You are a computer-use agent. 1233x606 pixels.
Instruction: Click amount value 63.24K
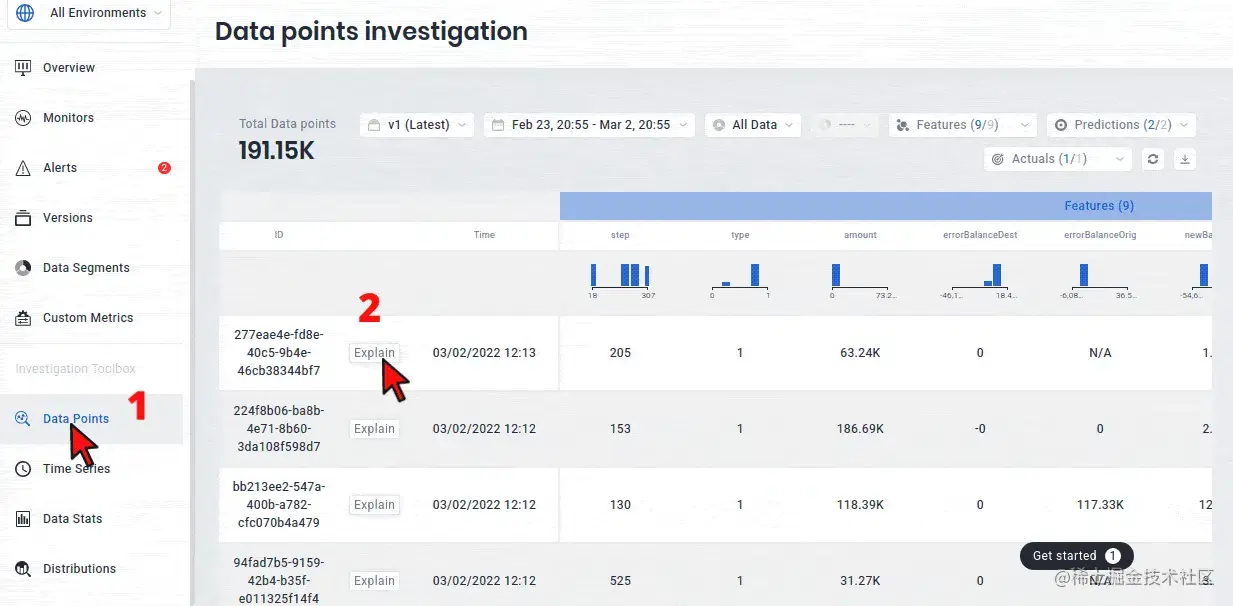pyautogui.click(x=860, y=353)
